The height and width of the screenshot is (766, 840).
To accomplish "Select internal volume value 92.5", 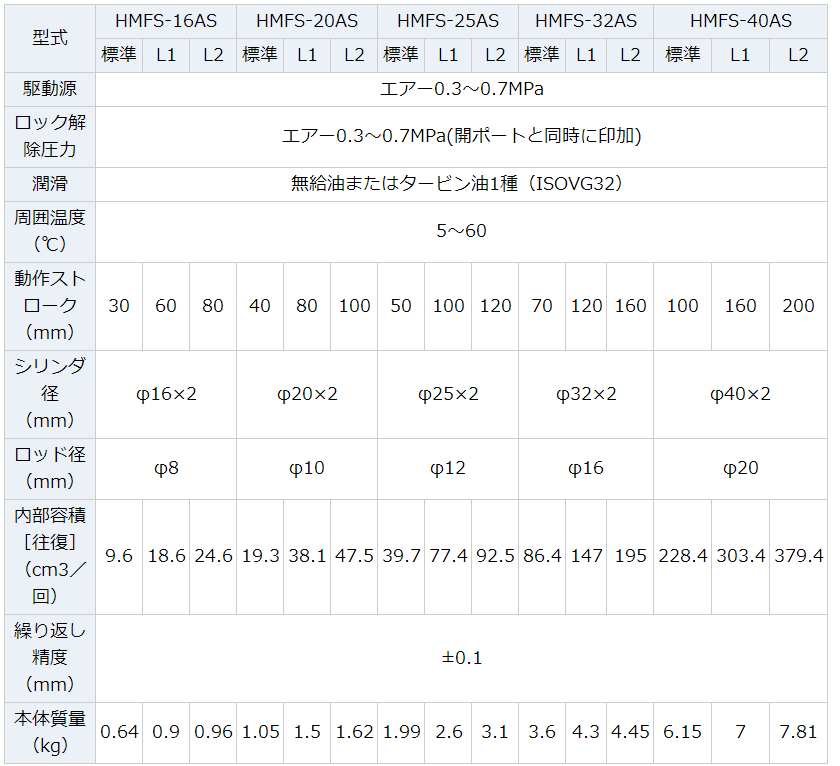I will (495, 557).
